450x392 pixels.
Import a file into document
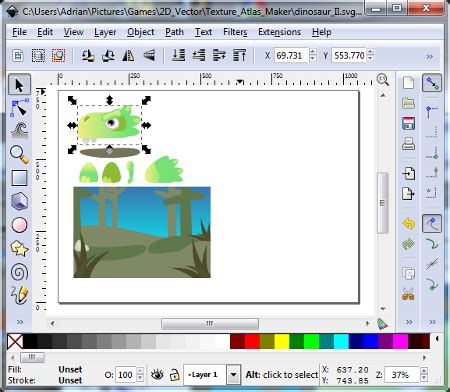click(x=408, y=173)
